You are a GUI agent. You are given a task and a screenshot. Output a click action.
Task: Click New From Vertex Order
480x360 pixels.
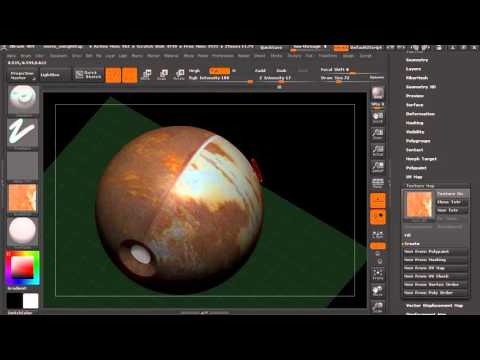(435, 284)
